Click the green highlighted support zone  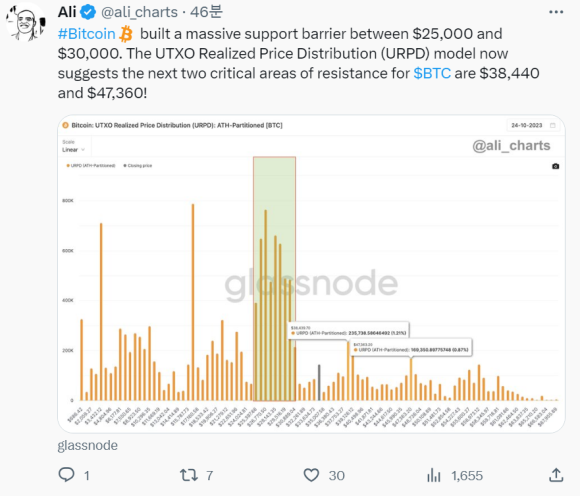274,279
